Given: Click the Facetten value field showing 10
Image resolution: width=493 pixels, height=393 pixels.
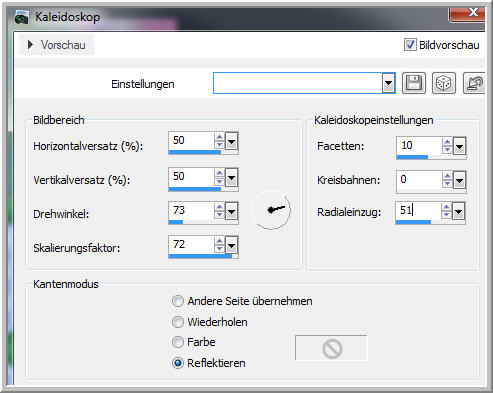Looking at the screenshot, I should [x=419, y=146].
